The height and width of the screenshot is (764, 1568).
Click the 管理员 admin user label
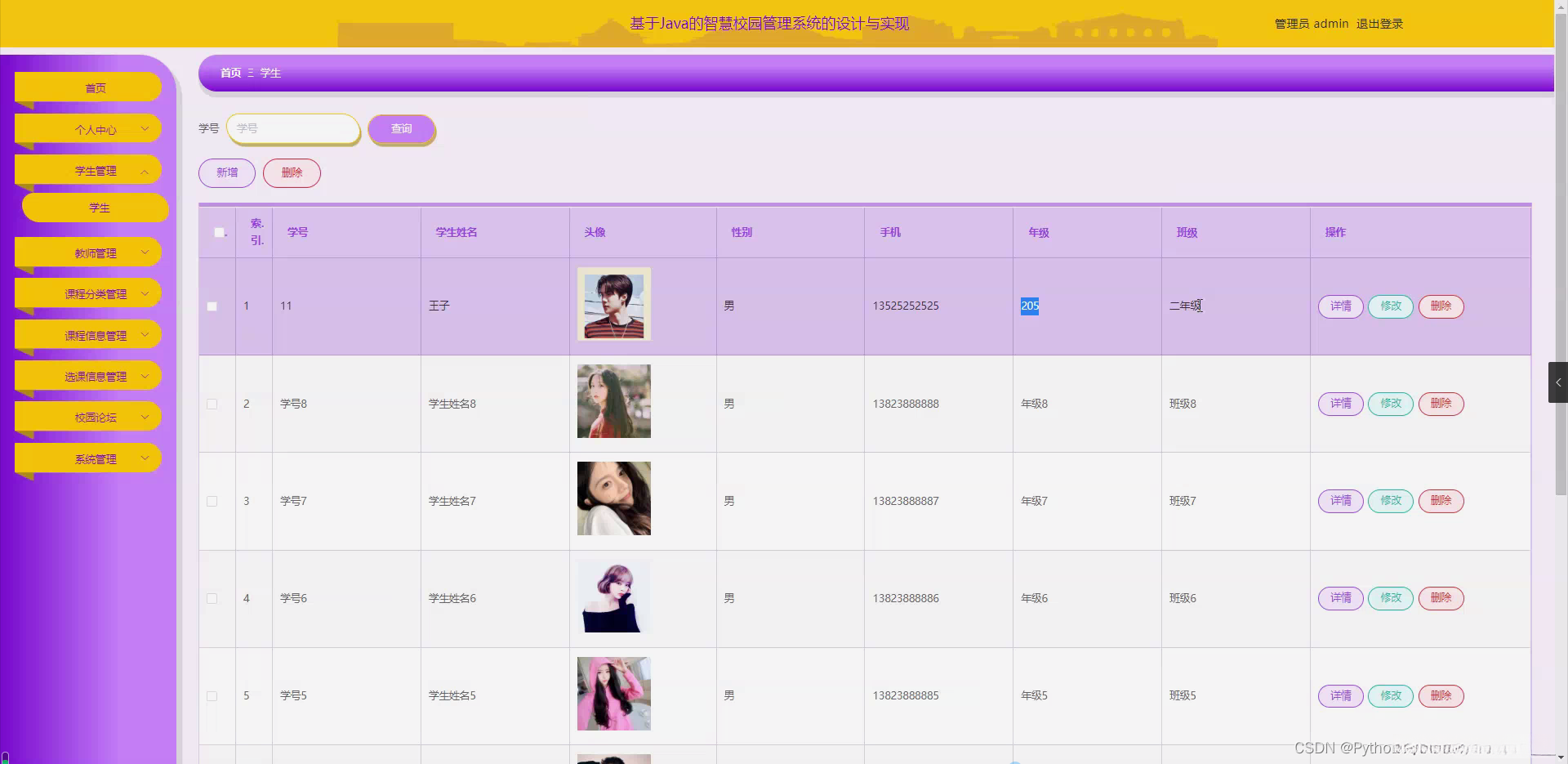1312,24
